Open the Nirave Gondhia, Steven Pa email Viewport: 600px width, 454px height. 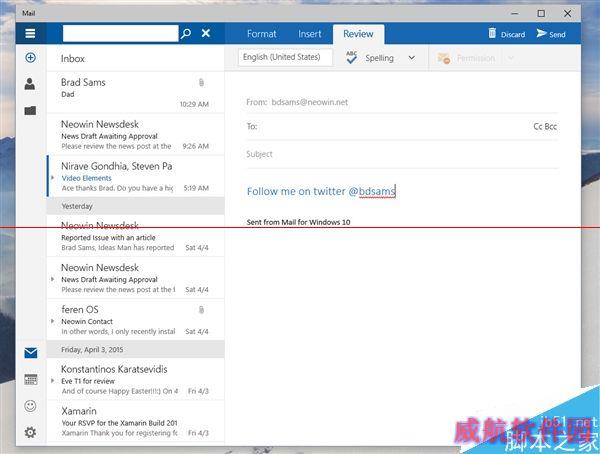tap(135, 176)
